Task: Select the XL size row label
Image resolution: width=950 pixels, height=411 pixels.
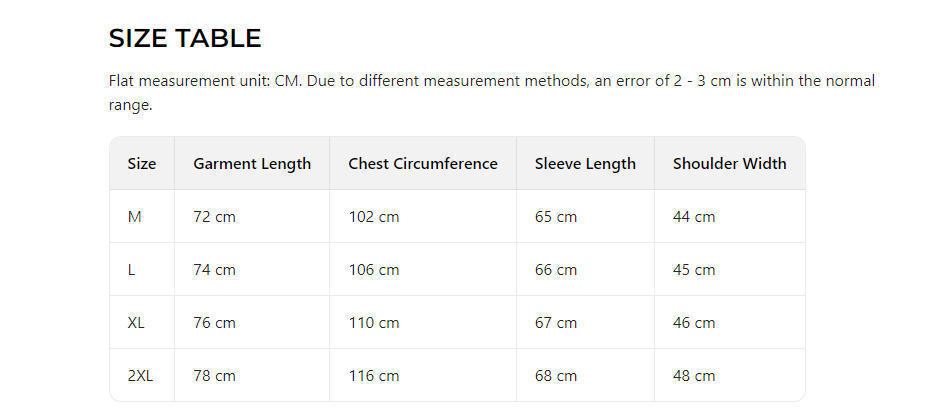Action: [136, 323]
